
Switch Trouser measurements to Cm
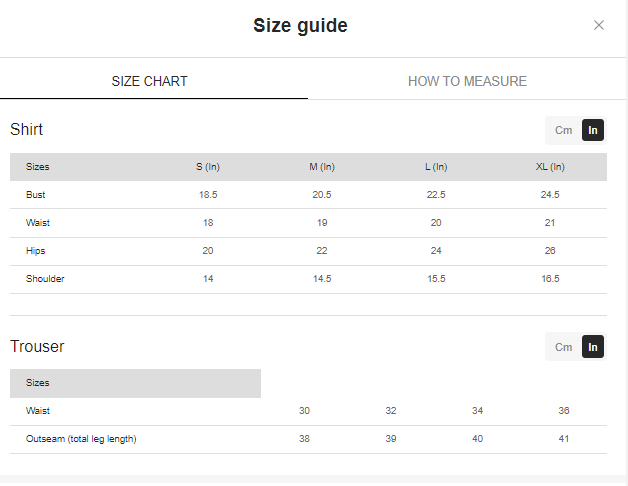563,347
